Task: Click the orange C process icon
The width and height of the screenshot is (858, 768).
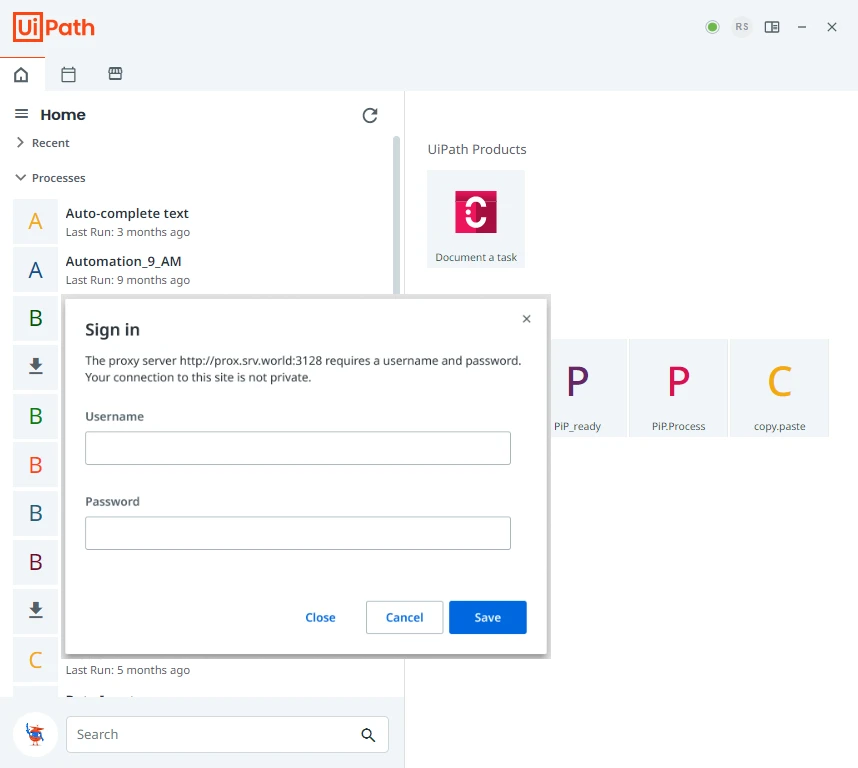Action: point(36,660)
